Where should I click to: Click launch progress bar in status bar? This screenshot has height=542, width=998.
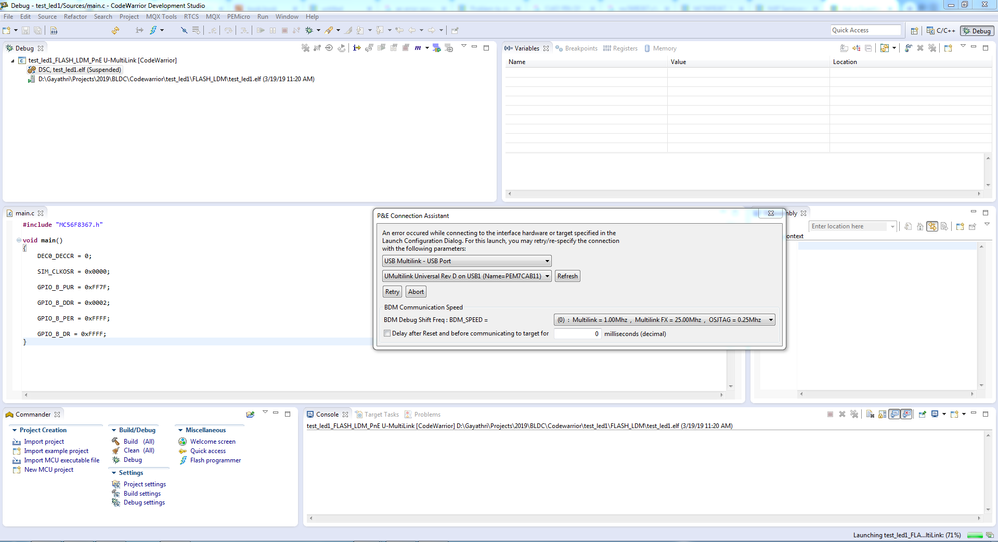pos(976,536)
